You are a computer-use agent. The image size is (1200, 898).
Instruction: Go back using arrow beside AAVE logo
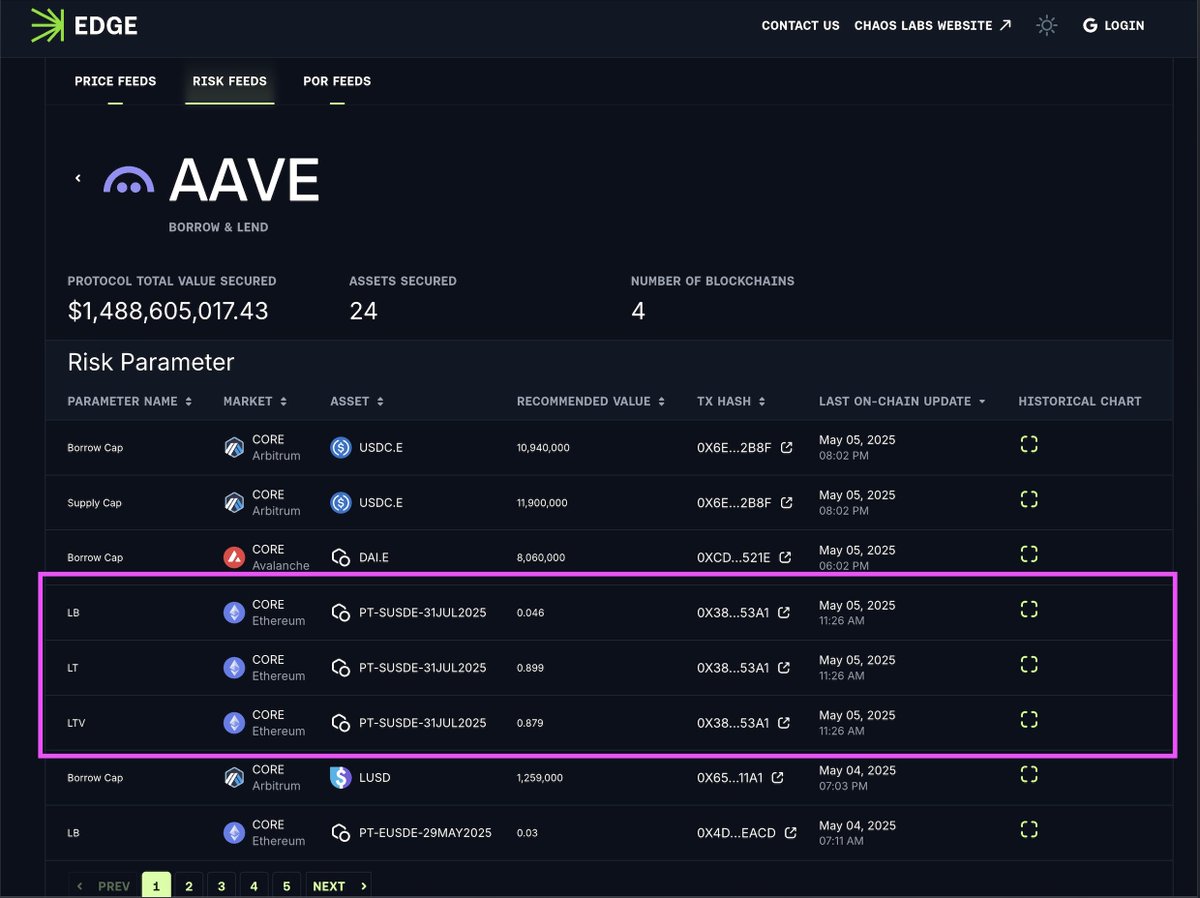pyautogui.click(x=78, y=178)
